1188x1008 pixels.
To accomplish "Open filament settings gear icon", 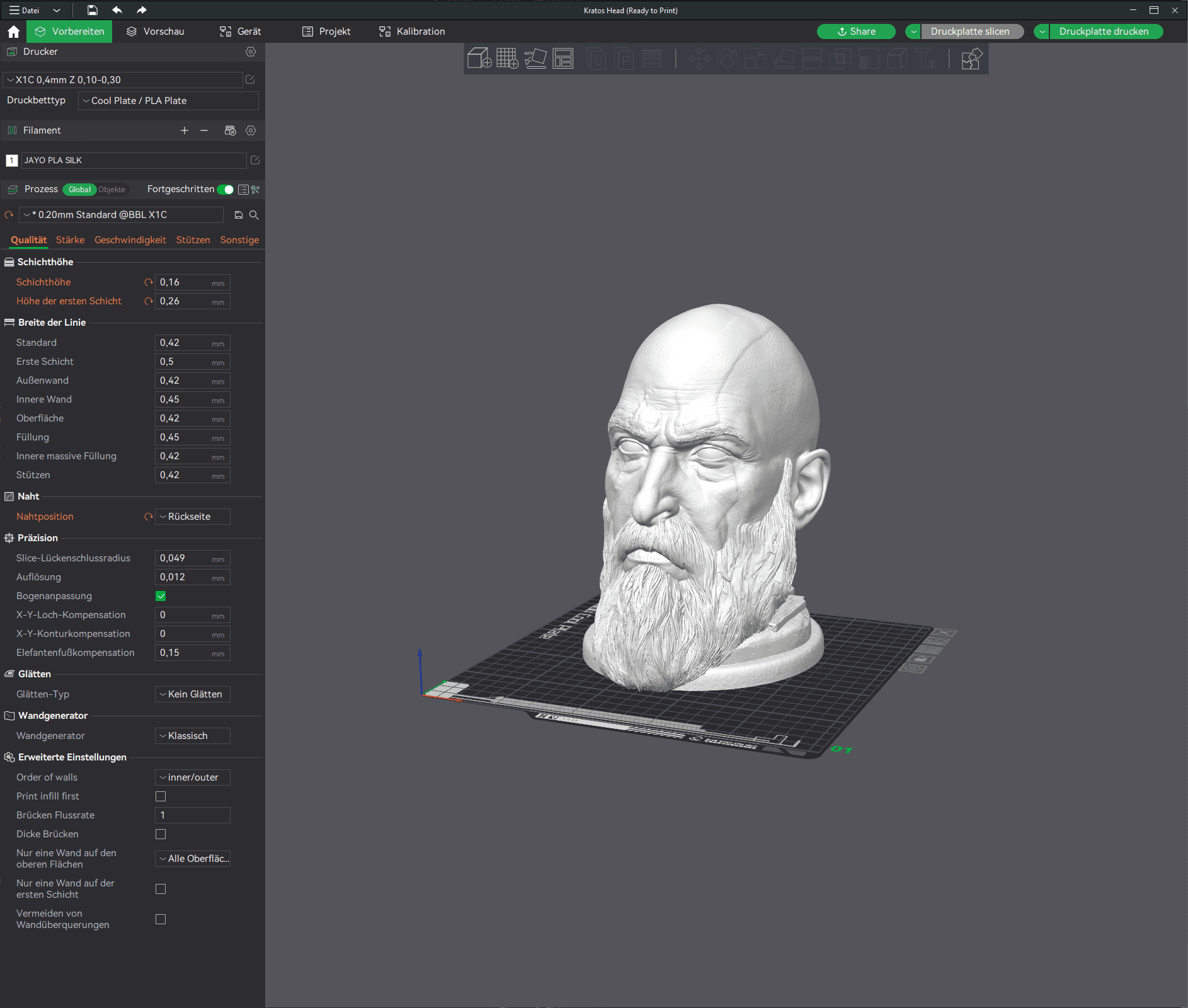I will [x=251, y=130].
